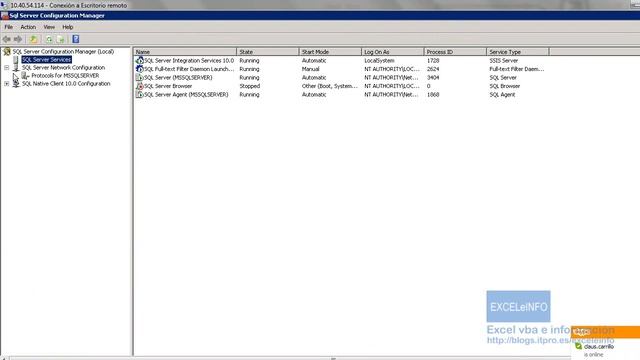Screen dimensions: 640x360
Task: Click the Refresh toolbar icon
Action: coord(49,39)
